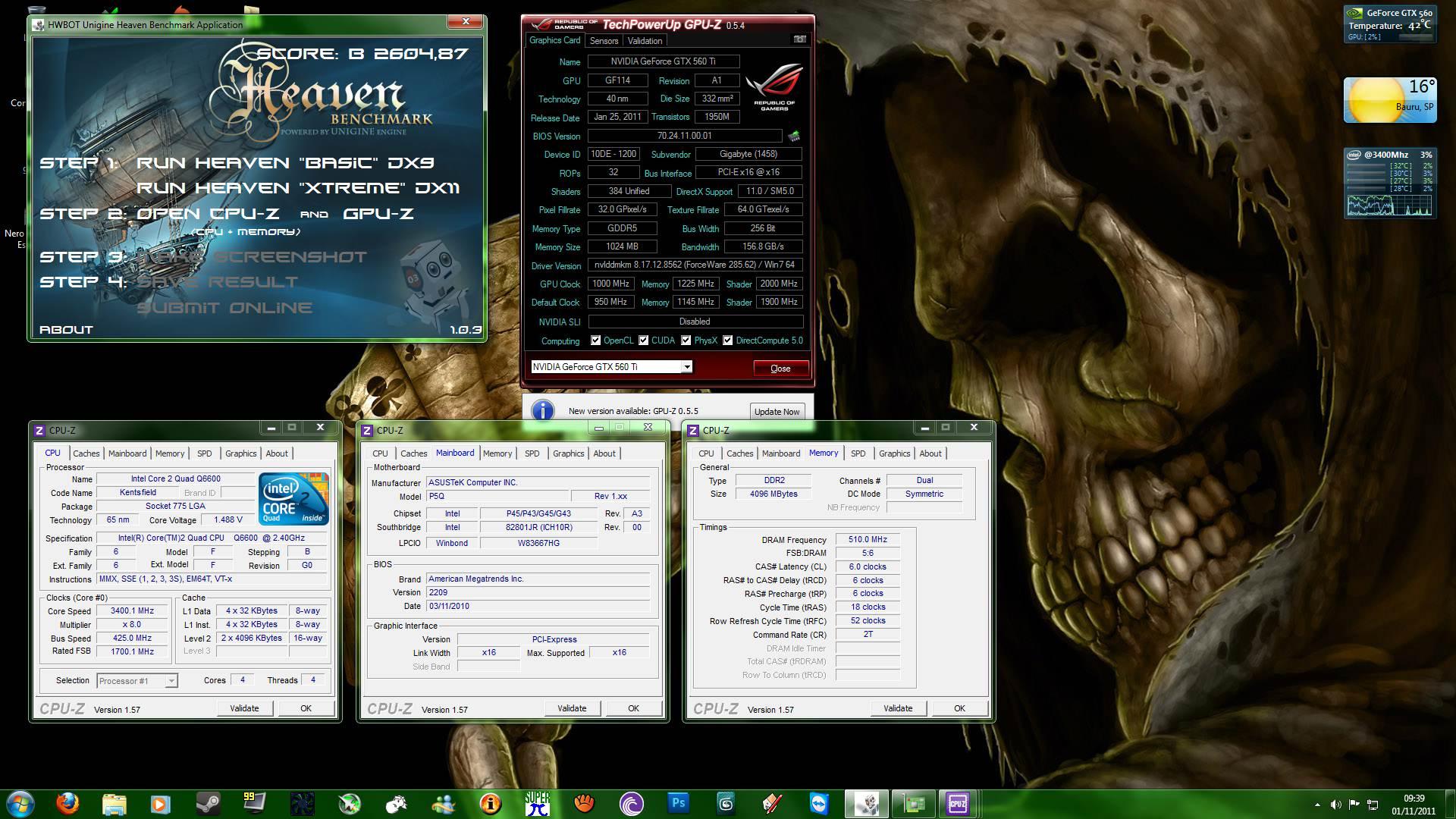The width and height of the screenshot is (1456, 819).
Task: Click the GeForce GTX 560 temperature gadget
Action: point(1389,24)
